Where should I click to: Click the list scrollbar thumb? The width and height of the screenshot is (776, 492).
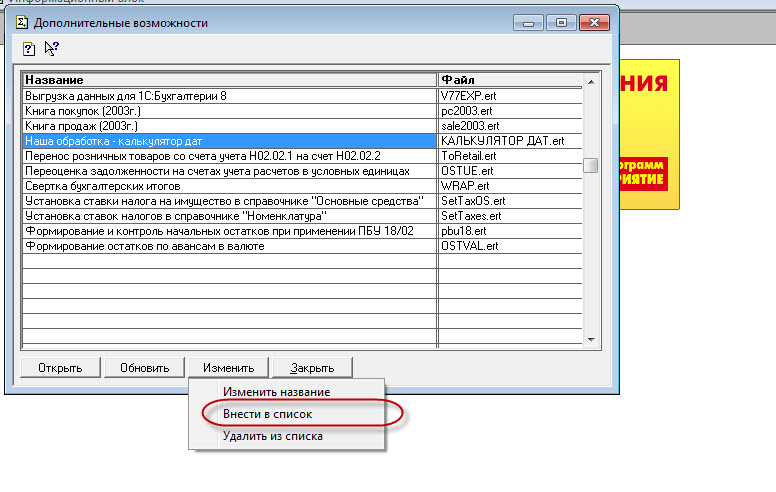coord(591,165)
